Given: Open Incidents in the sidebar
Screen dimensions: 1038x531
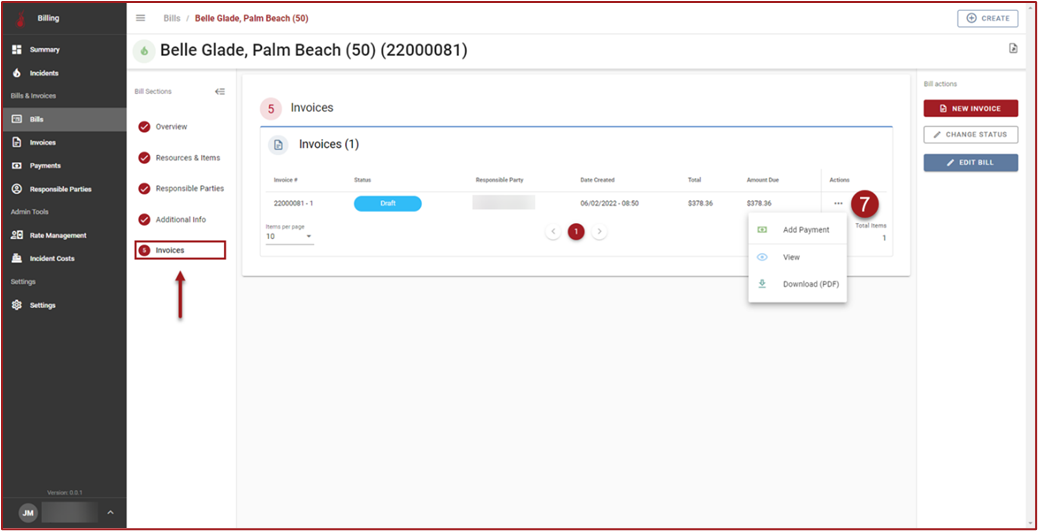Looking at the screenshot, I should [43, 73].
